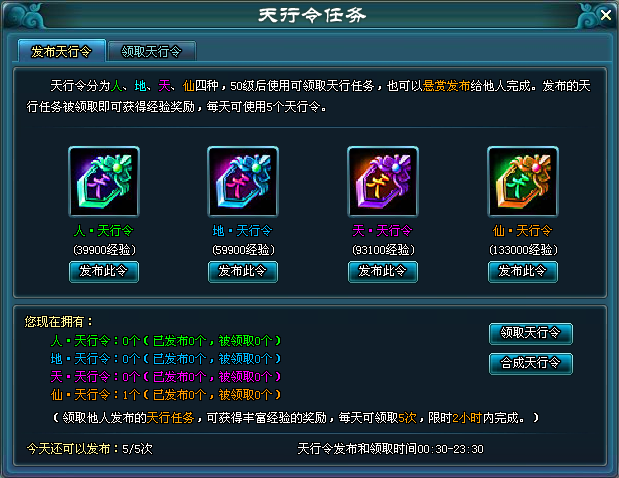Click the 人·天行令 green token icon

tap(104, 182)
